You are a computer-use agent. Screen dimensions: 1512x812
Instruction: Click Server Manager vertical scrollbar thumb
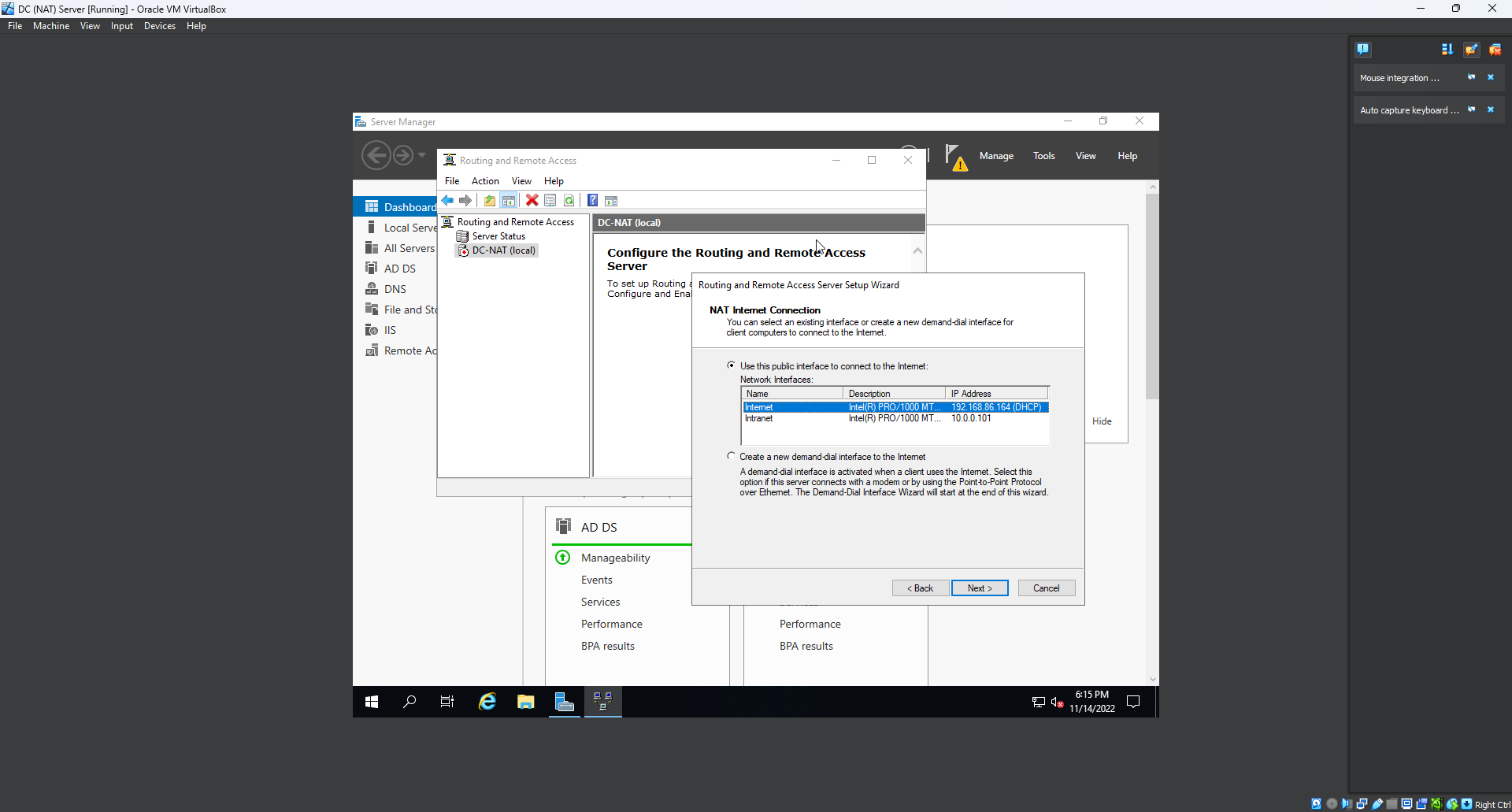[1152, 295]
